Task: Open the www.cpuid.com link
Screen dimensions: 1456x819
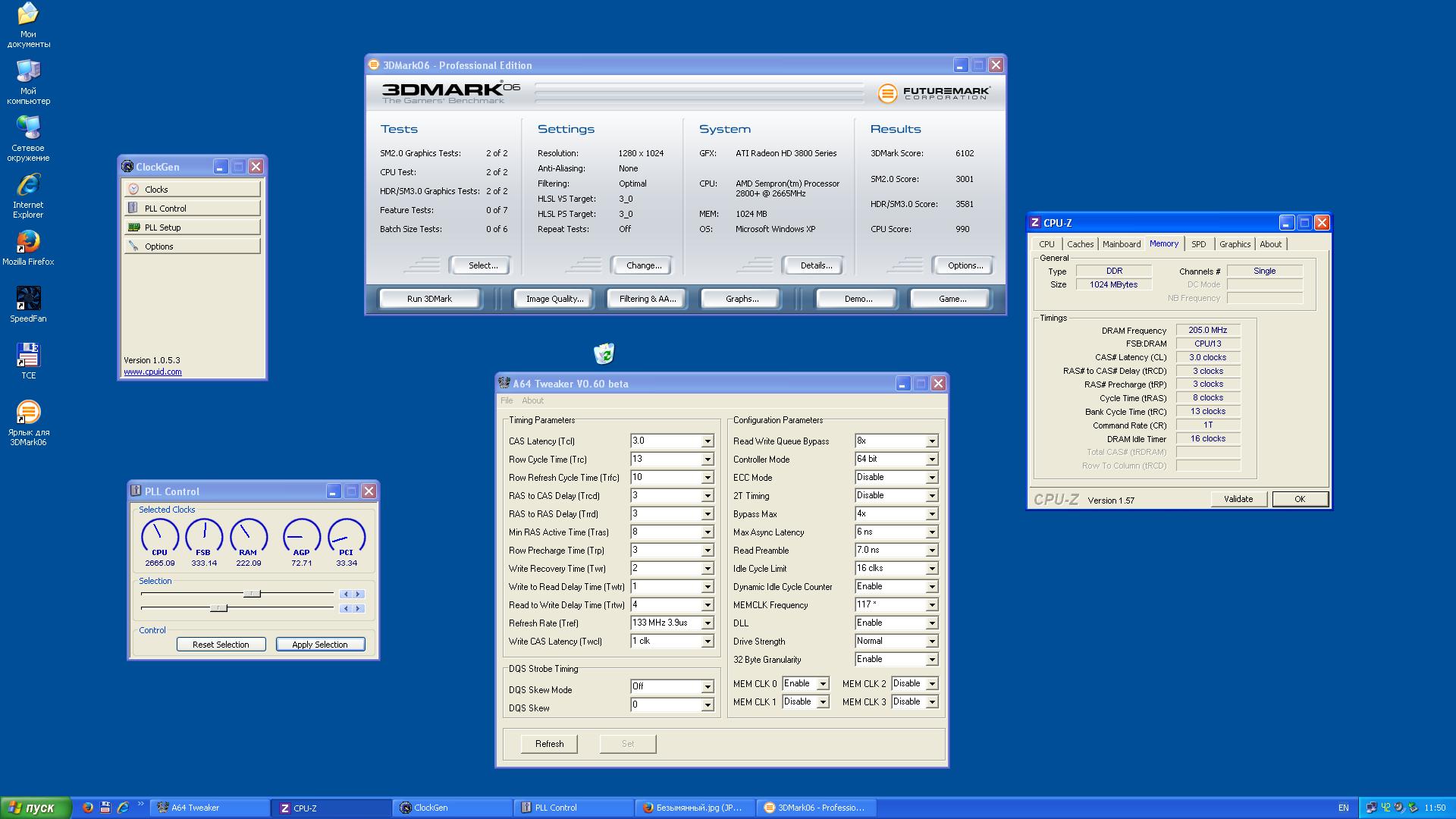Action: pos(152,372)
